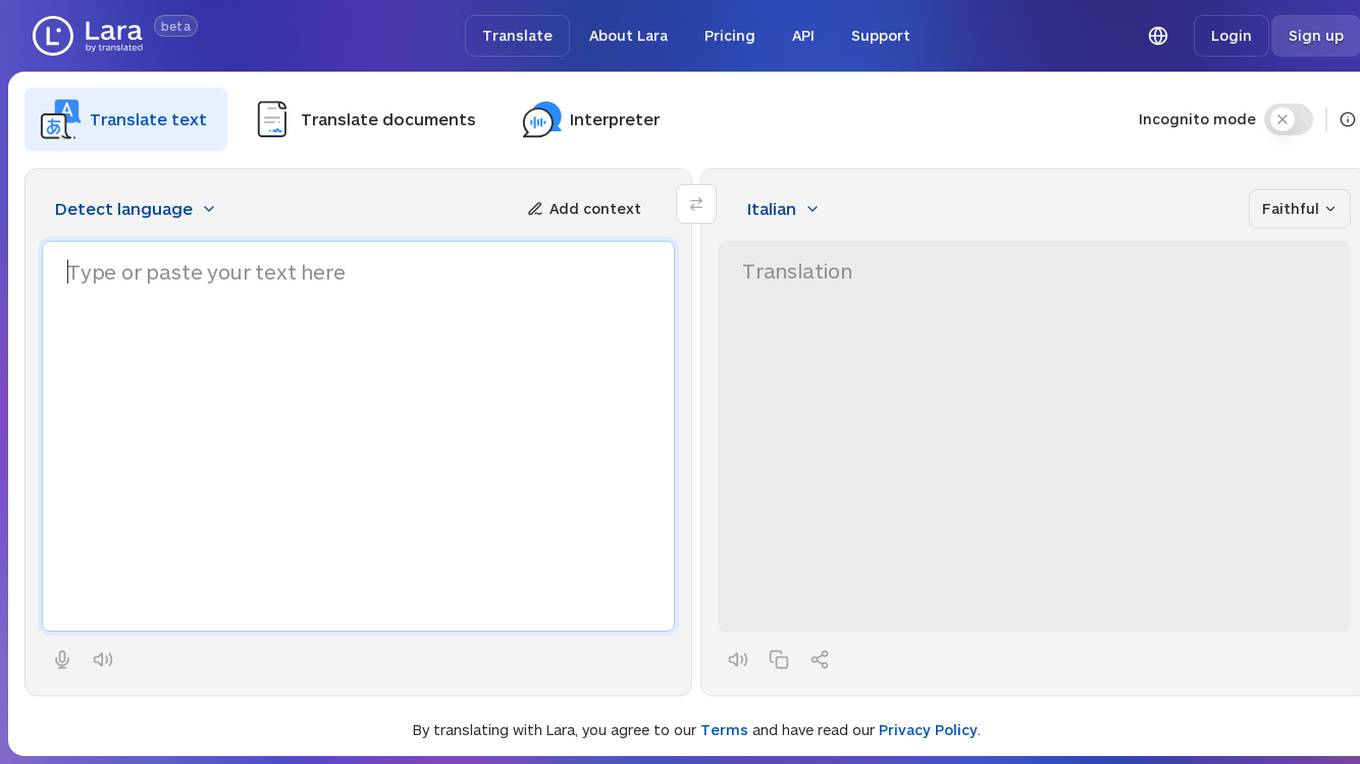Click the Login button
The width and height of the screenshot is (1360, 764).
[1231, 36]
